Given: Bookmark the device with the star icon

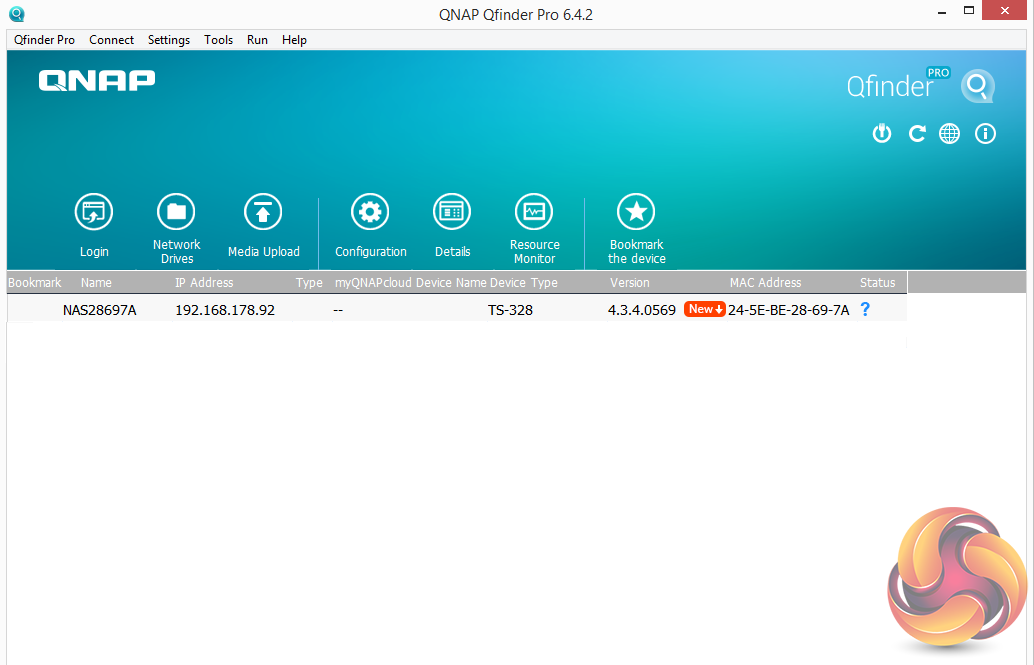Looking at the screenshot, I should 636,212.
